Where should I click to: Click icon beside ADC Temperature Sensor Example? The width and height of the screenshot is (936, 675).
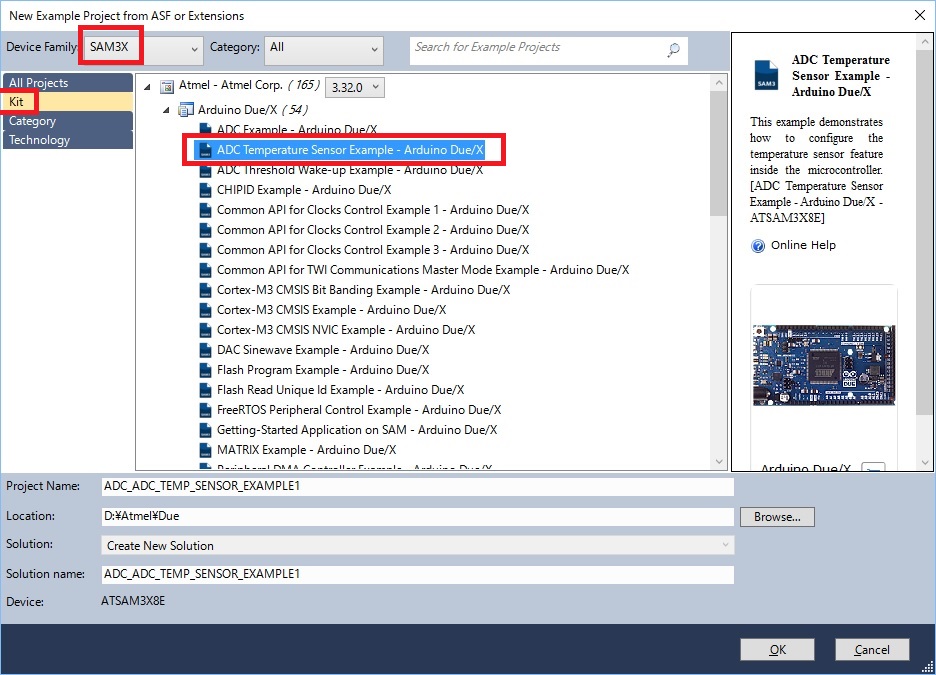tap(205, 150)
